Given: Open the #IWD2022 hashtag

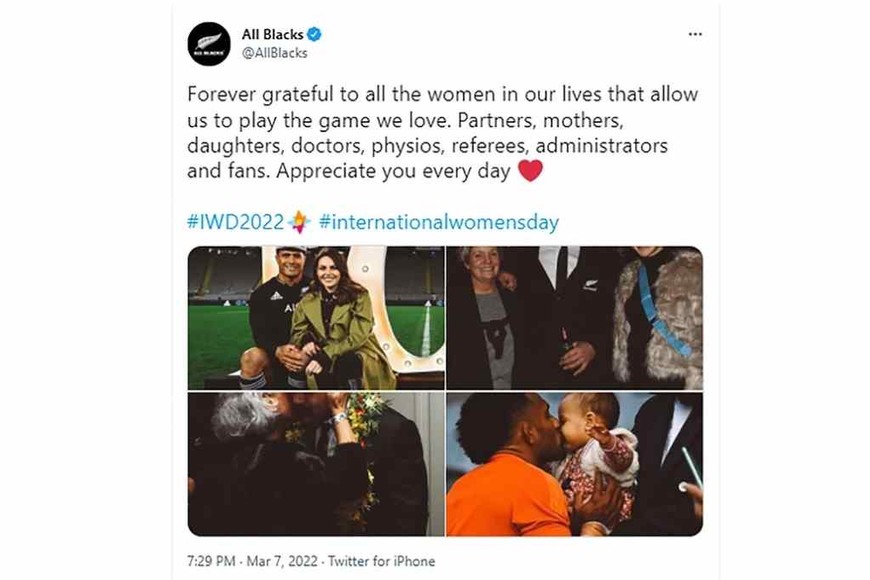Looking at the screenshot, I should 236,222.
